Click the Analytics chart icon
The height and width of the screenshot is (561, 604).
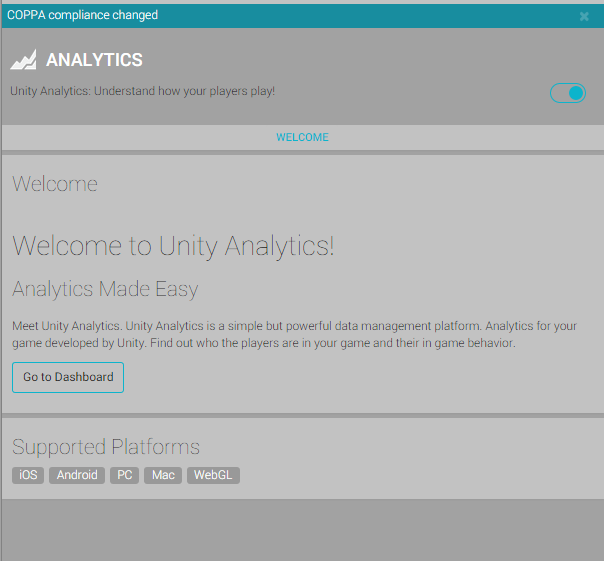pyautogui.click(x=23, y=60)
